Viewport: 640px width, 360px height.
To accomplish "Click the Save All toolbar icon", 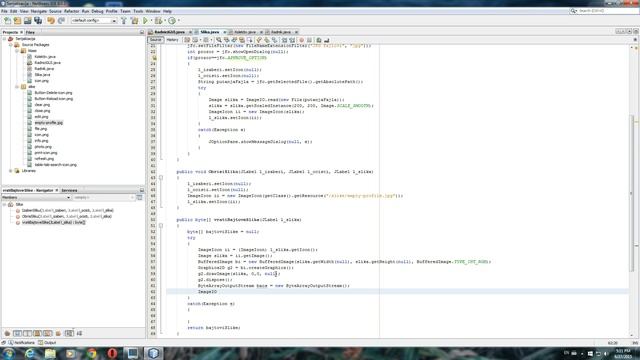I will tap(38, 20).
